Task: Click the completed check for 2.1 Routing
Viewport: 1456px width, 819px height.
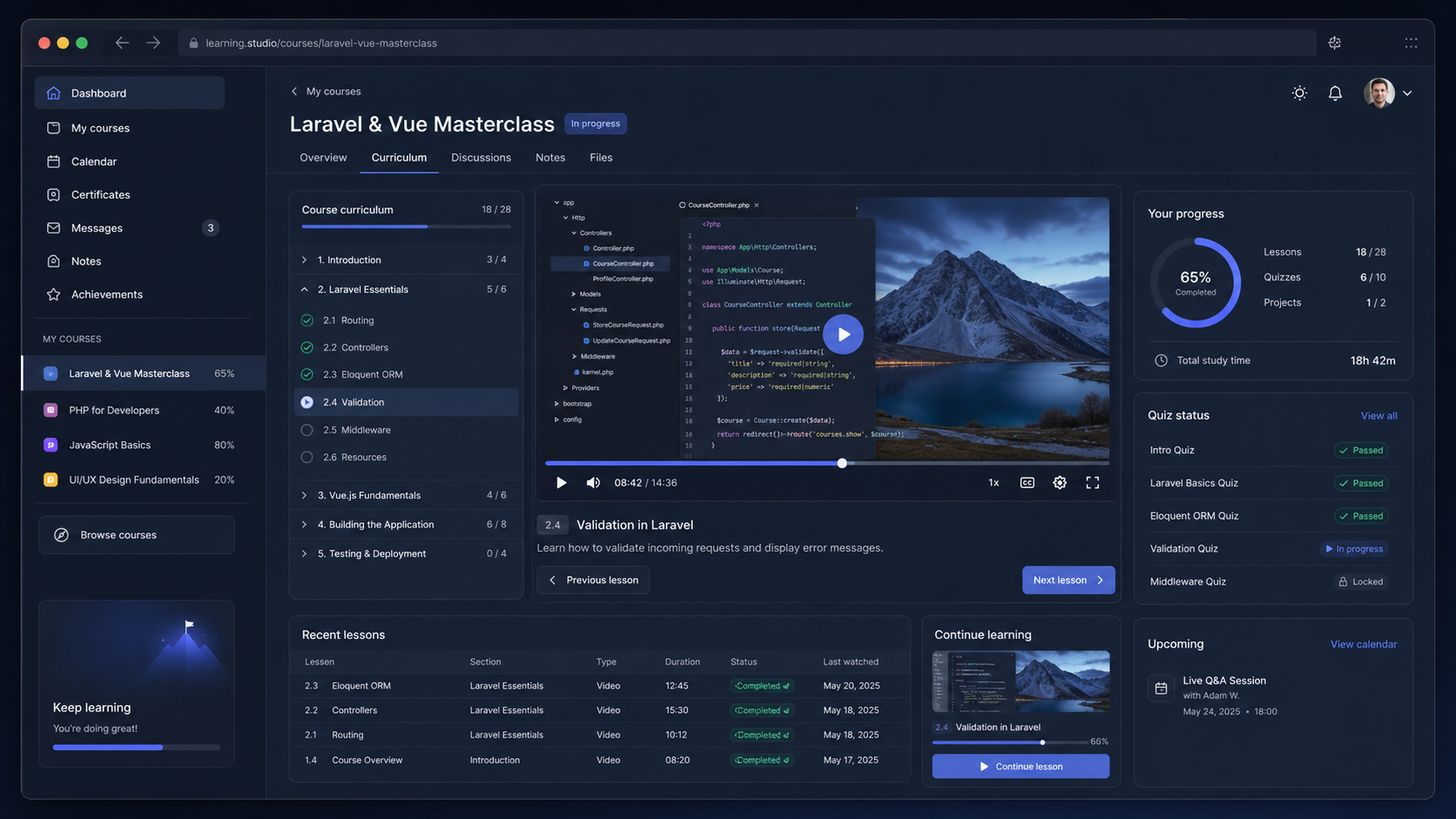Action: (307, 320)
